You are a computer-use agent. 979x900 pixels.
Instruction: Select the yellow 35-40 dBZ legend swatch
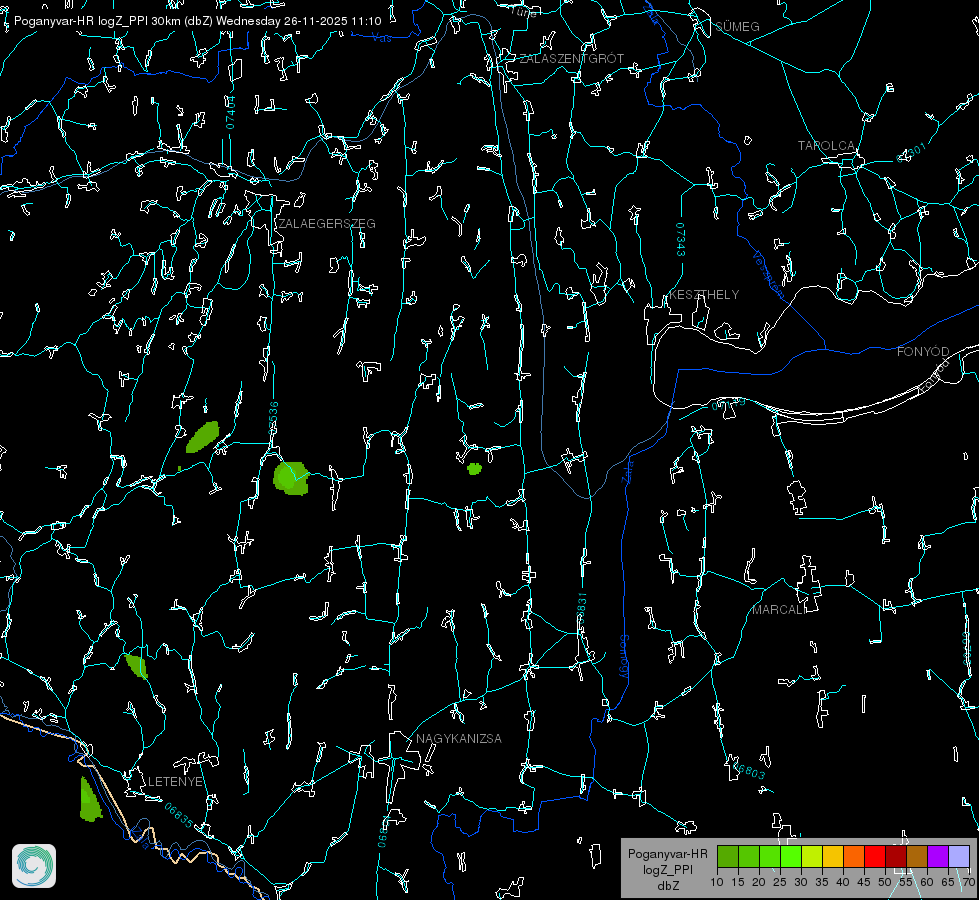pyautogui.click(x=833, y=856)
